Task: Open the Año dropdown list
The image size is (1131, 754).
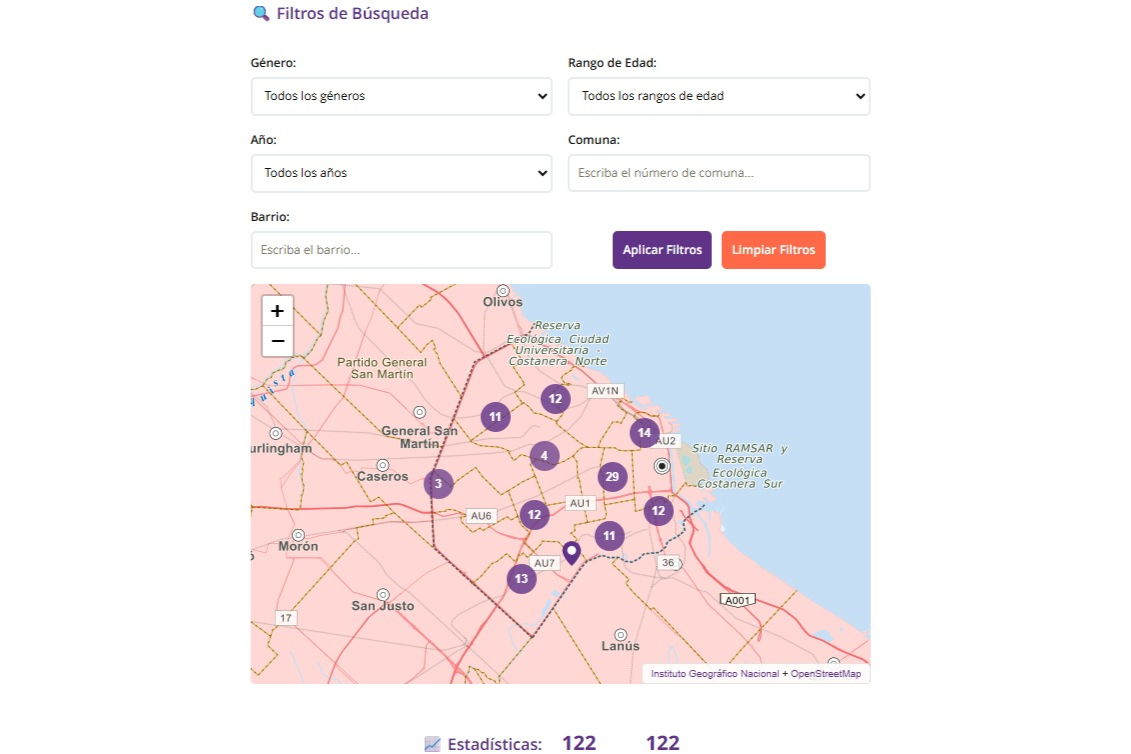Action: coord(401,173)
